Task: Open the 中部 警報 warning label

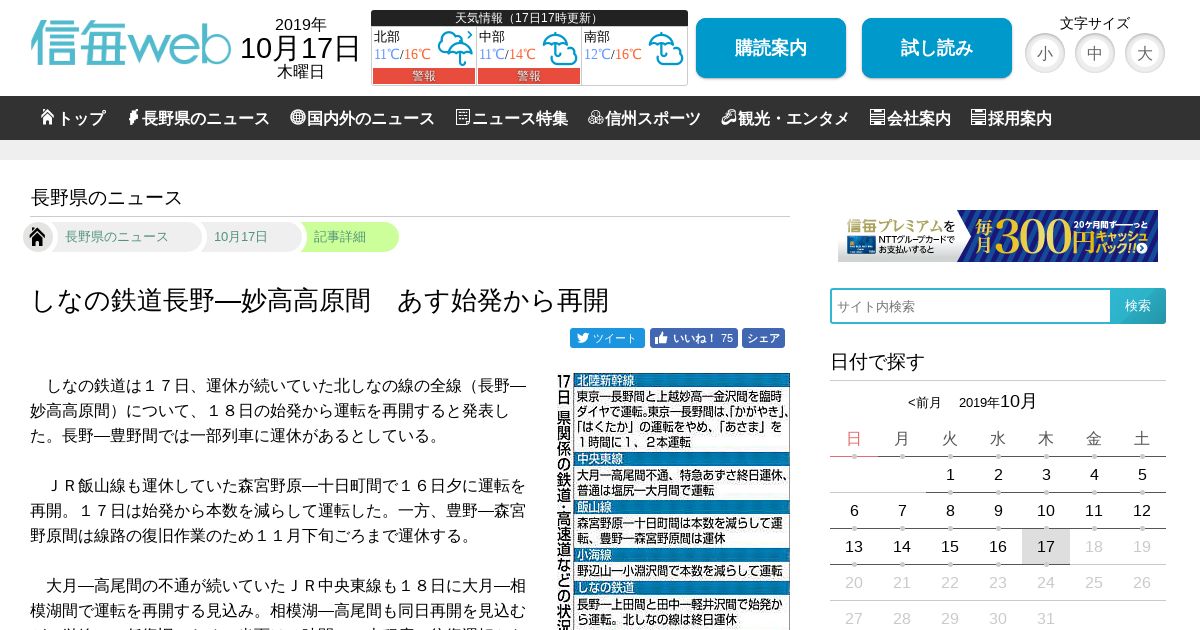Action: 529,76
